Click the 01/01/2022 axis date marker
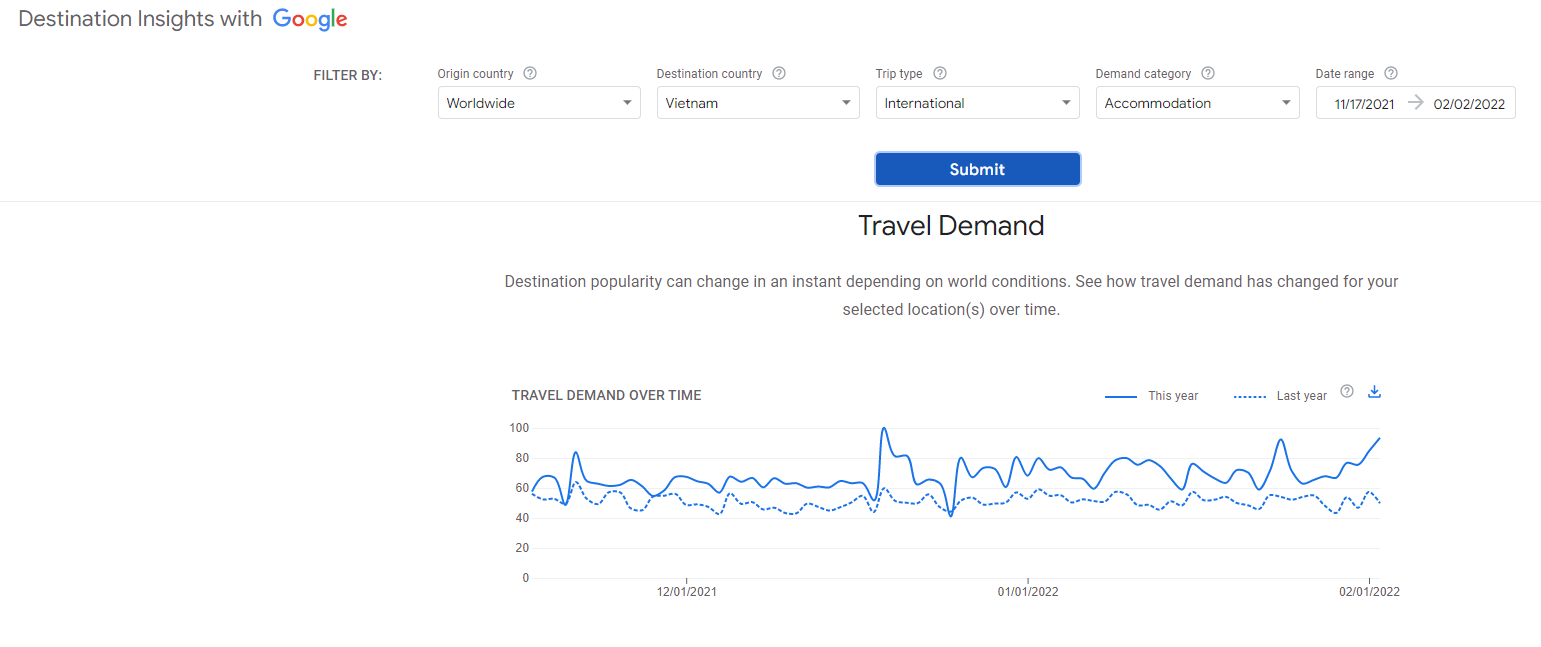This screenshot has width=1541, height=647. [x=1028, y=591]
